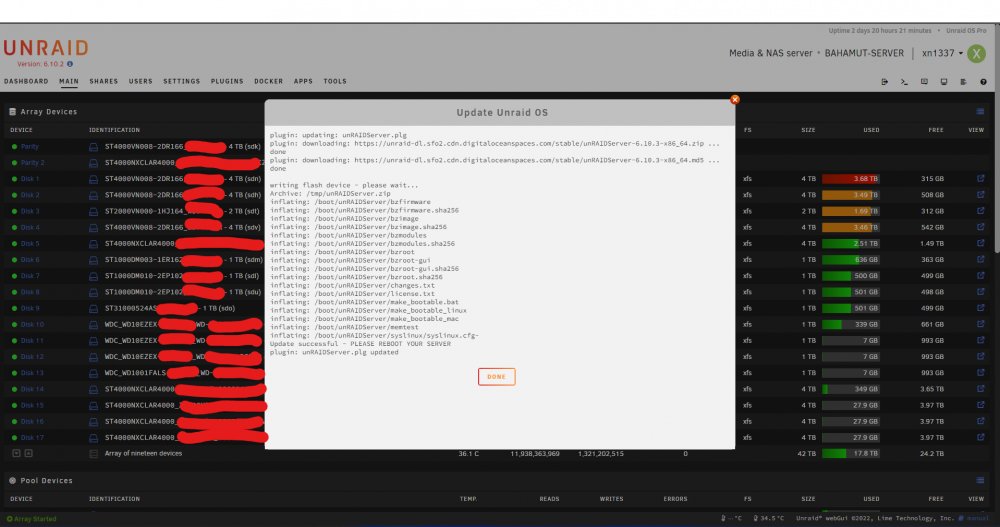Click the Feedback icon in the header
Screen dimensions: 1000x527
click(924, 82)
